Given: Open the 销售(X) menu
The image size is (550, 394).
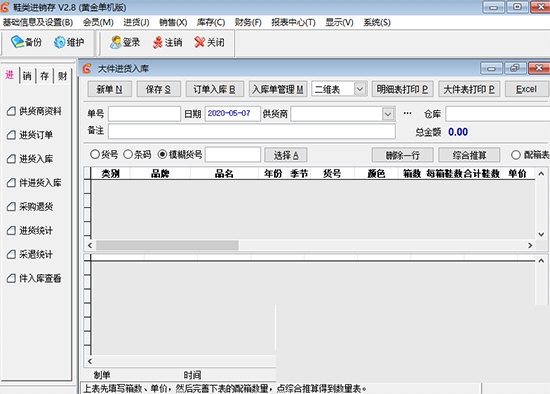Looking at the screenshot, I should coord(173,22).
